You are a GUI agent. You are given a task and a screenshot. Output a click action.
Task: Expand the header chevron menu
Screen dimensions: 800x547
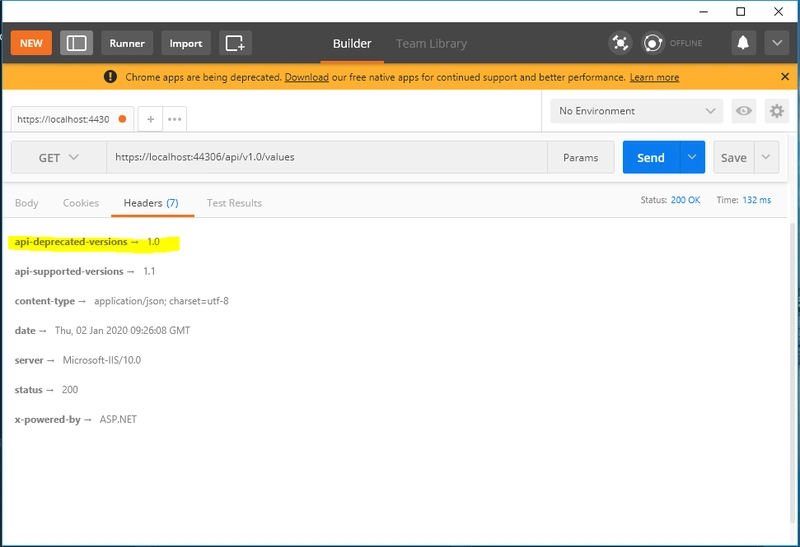point(777,43)
